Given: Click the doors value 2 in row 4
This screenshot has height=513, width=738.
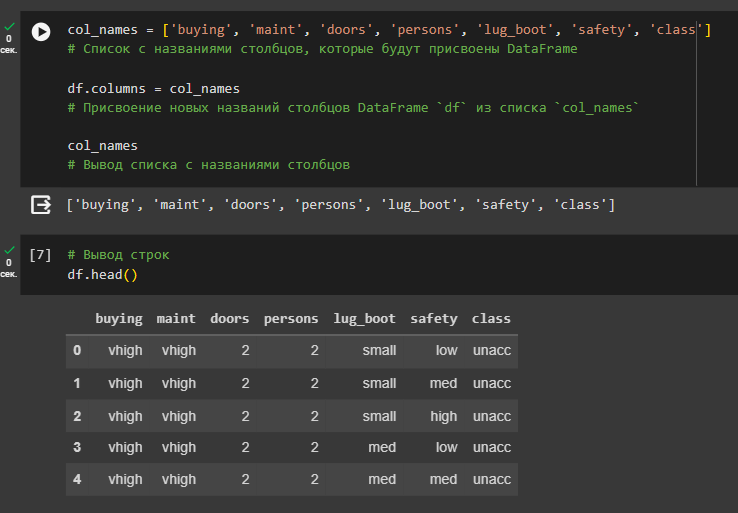Looking at the screenshot, I should (x=245, y=479).
